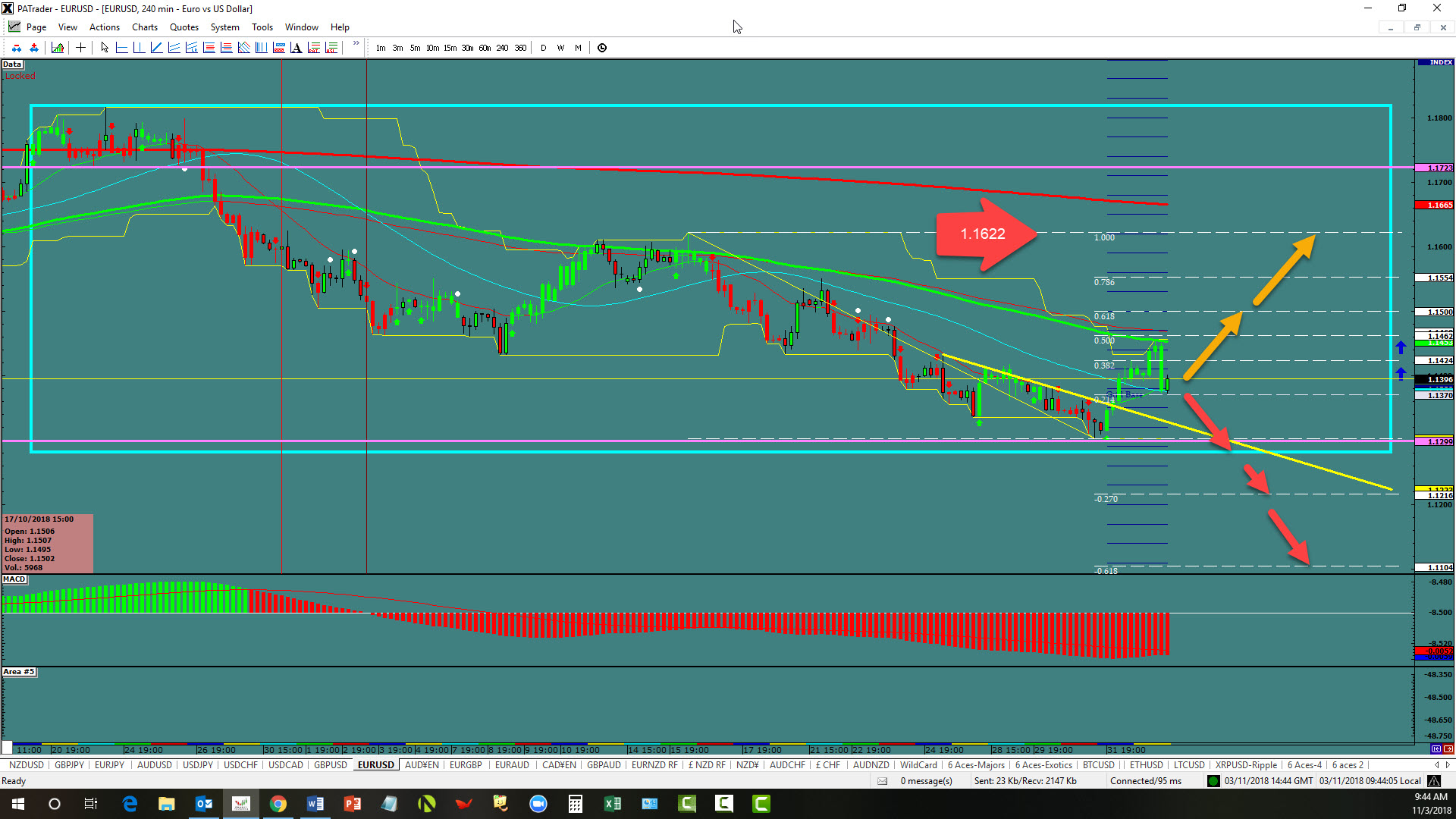Click the 1.1622 red arrow annotation

point(984,234)
